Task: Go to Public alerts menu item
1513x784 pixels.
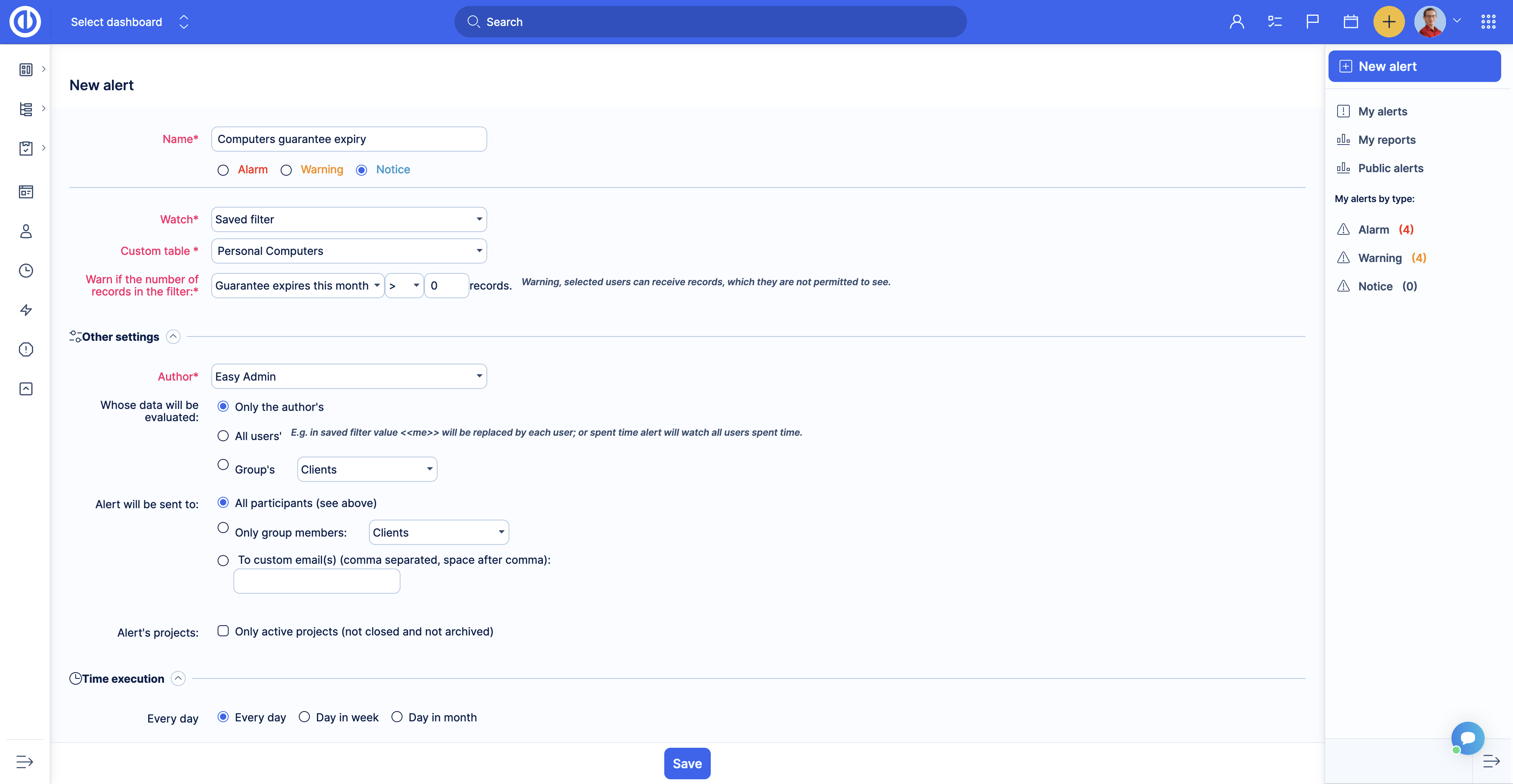Action: click(x=1390, y=168)
